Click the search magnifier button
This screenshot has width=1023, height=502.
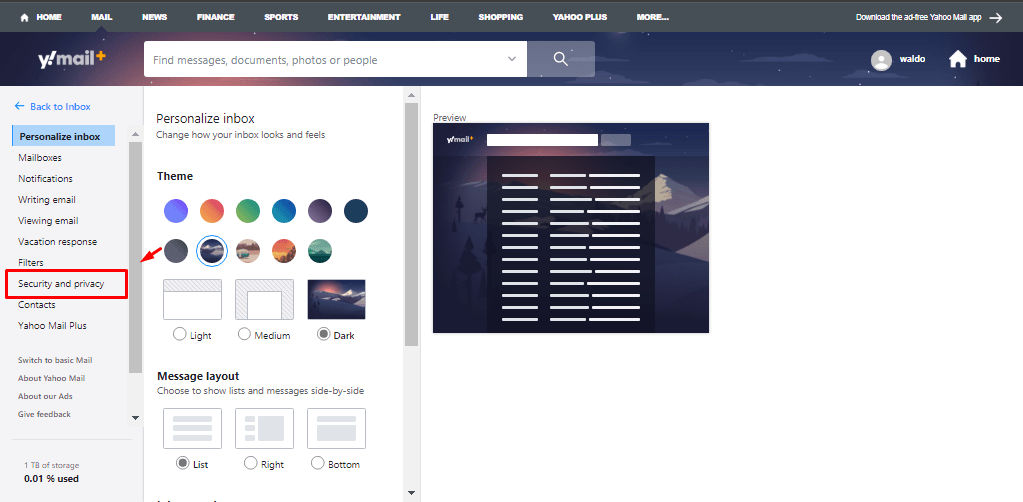coord(561,59)
